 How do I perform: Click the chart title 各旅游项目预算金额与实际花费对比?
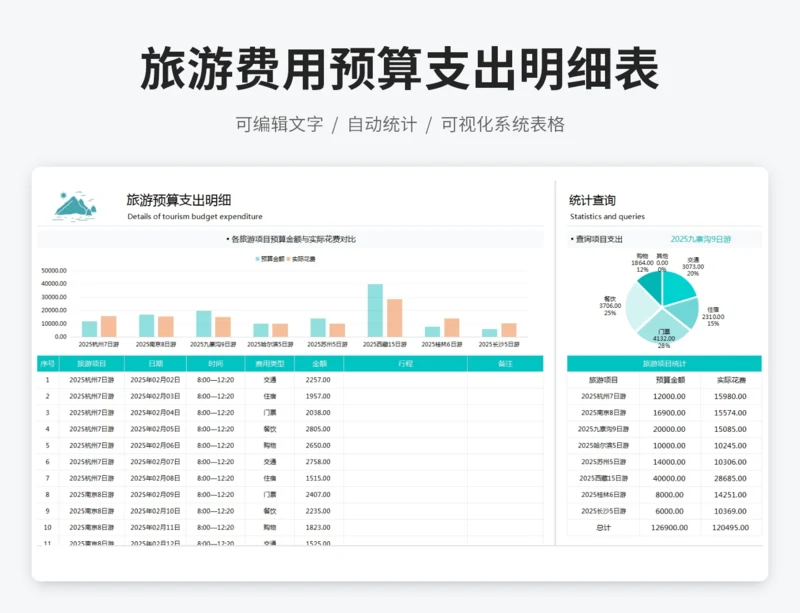[x=291, y=239]
